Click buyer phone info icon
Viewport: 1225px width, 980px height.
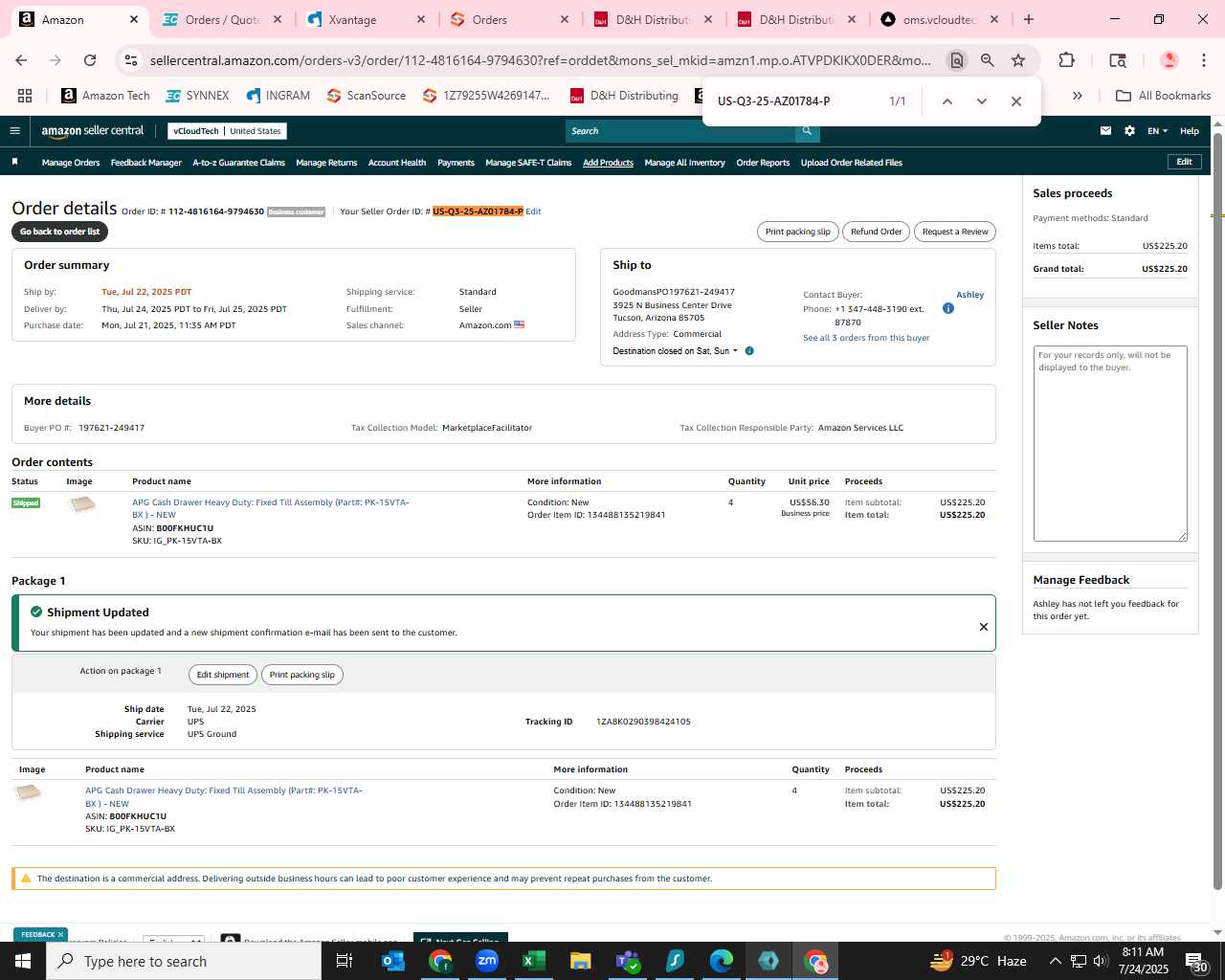click(948, 308)
